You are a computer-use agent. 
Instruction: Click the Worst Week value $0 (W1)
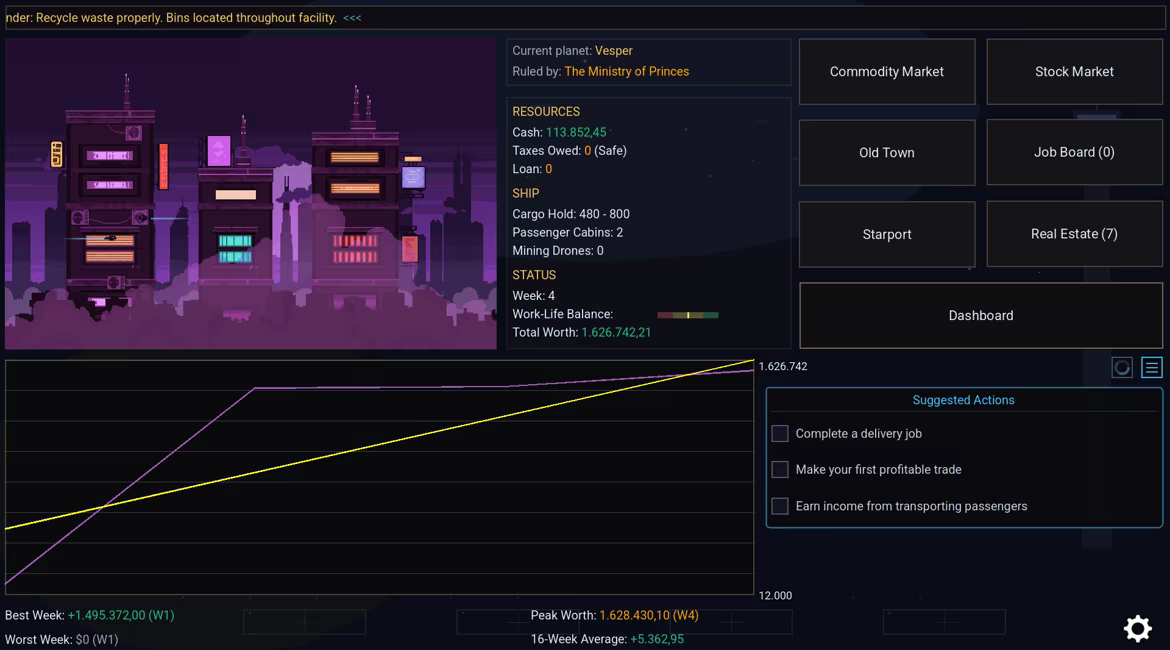(97, 640)
